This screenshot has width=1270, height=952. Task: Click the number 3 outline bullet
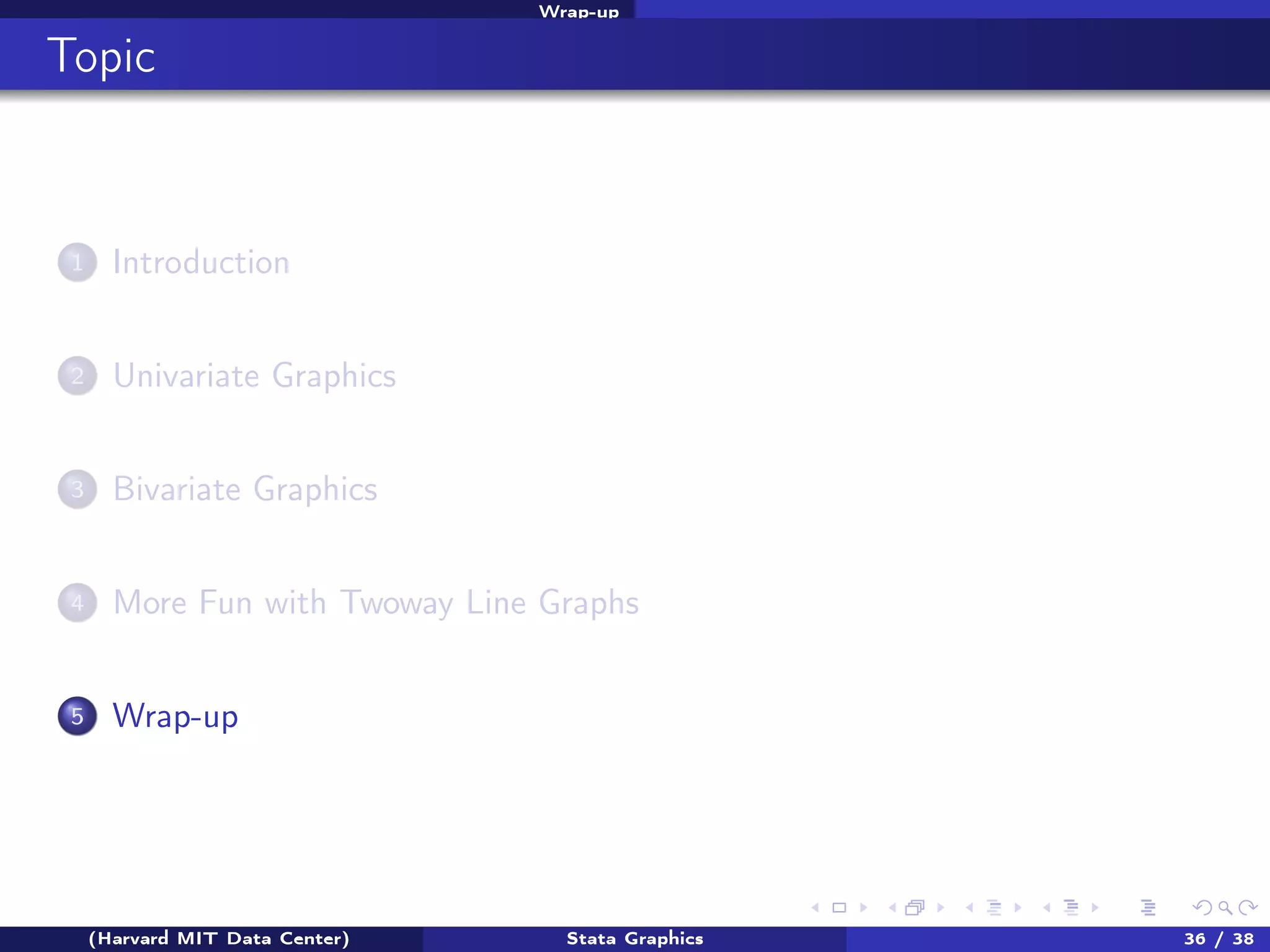point(78,490)
